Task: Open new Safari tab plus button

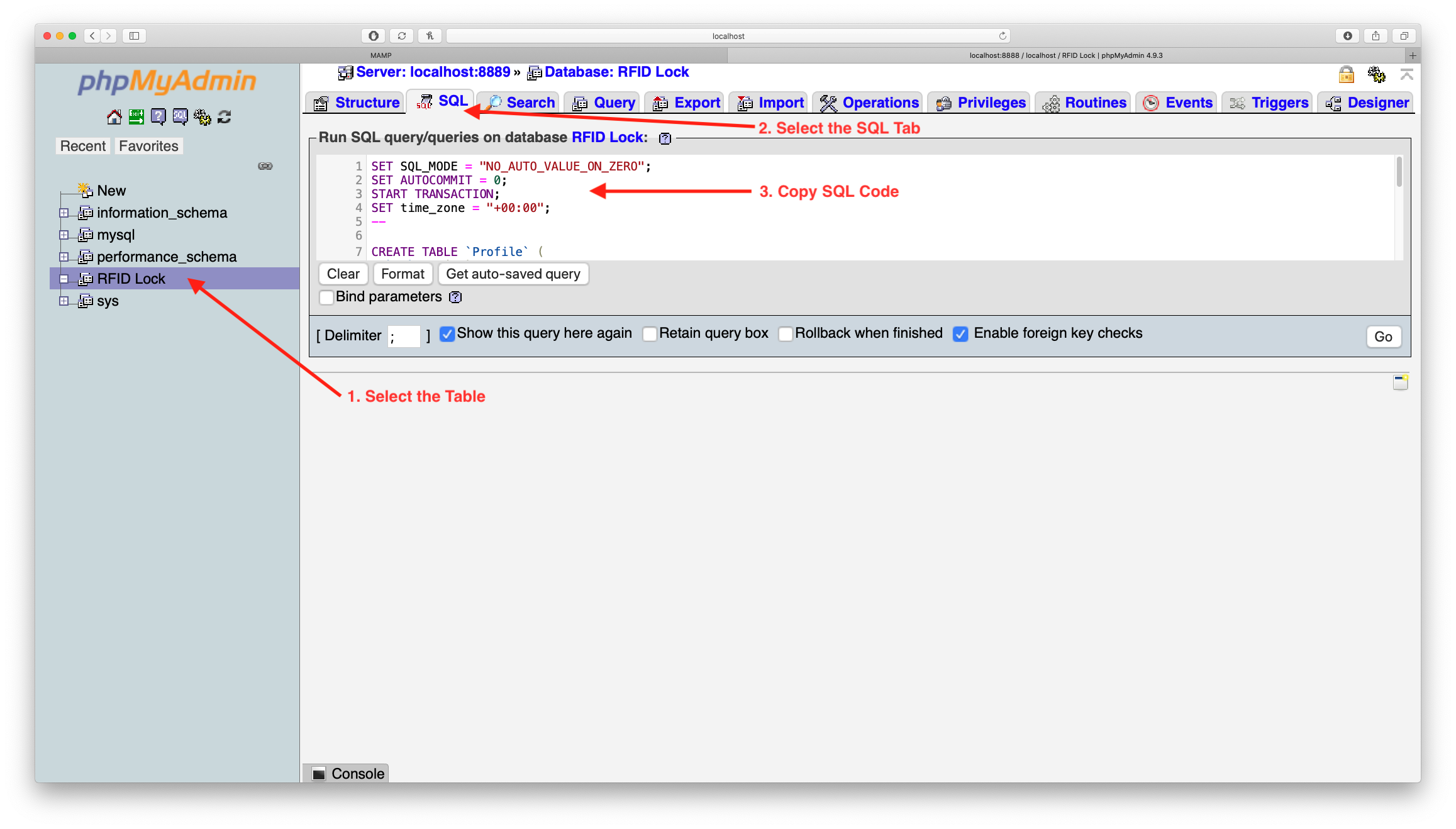Action: click(1412, 55)
